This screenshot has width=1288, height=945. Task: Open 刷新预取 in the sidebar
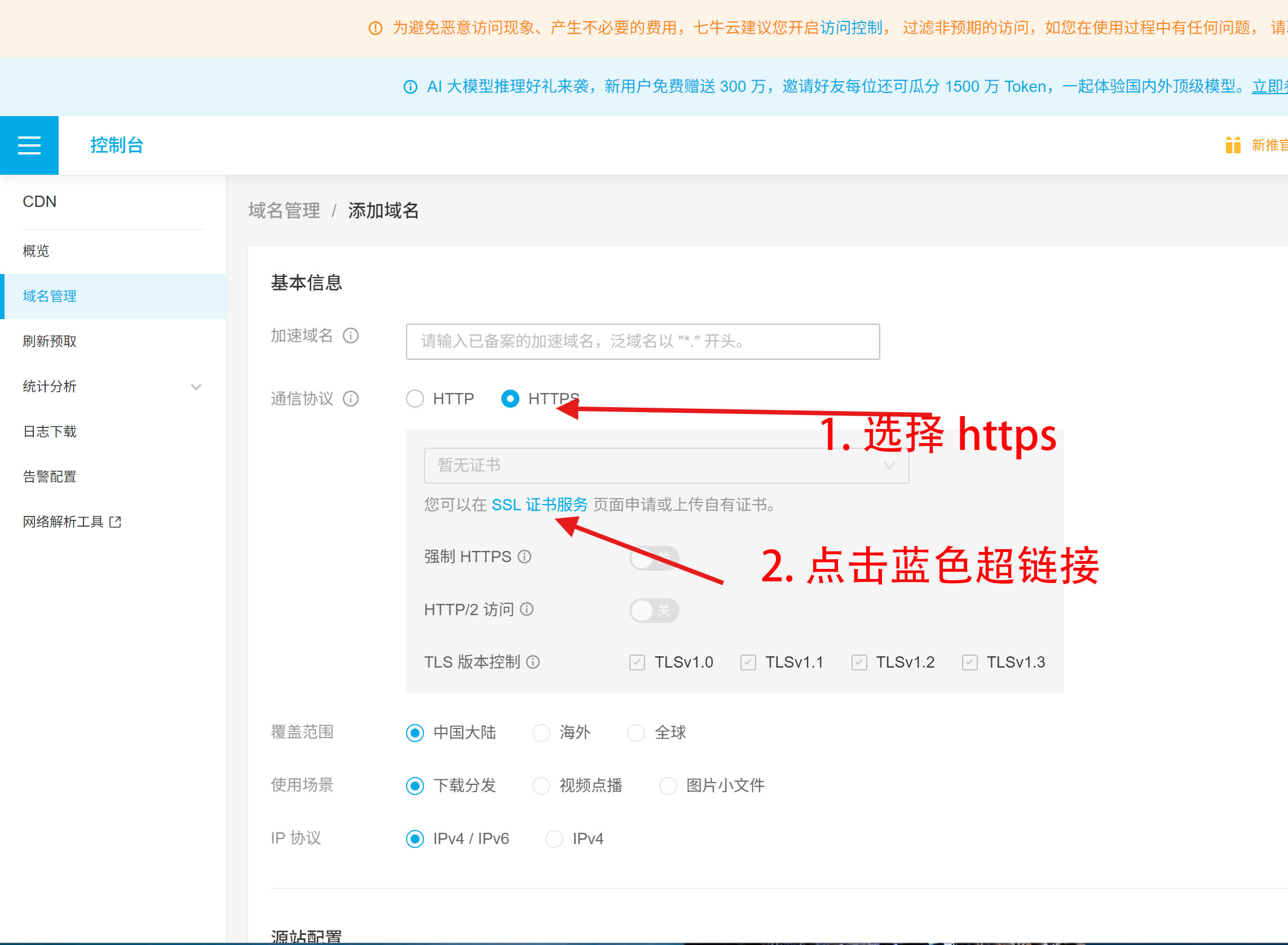point(50,342)
